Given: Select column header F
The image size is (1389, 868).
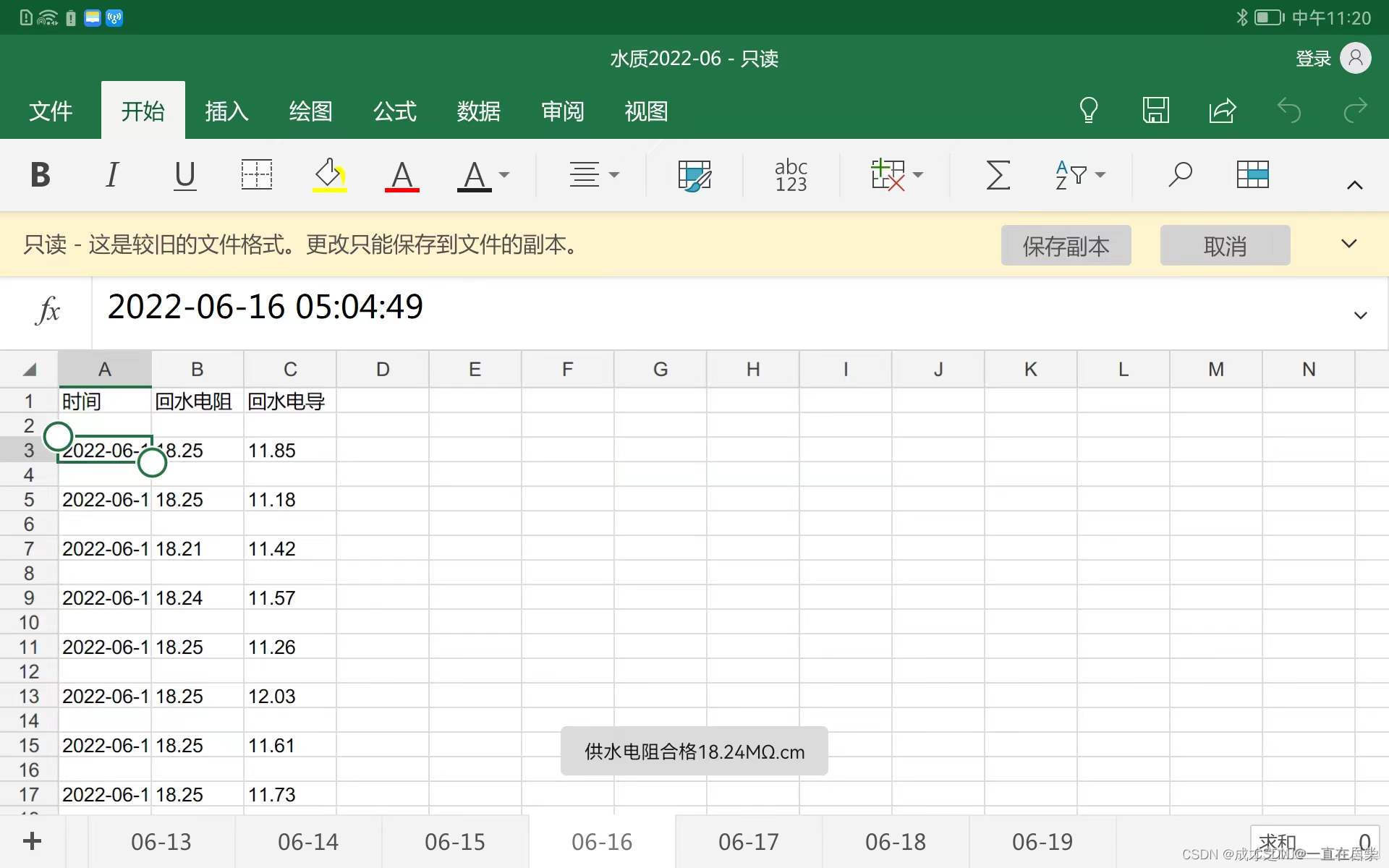Looking at the screenshot, I should [x=568, y=370].
